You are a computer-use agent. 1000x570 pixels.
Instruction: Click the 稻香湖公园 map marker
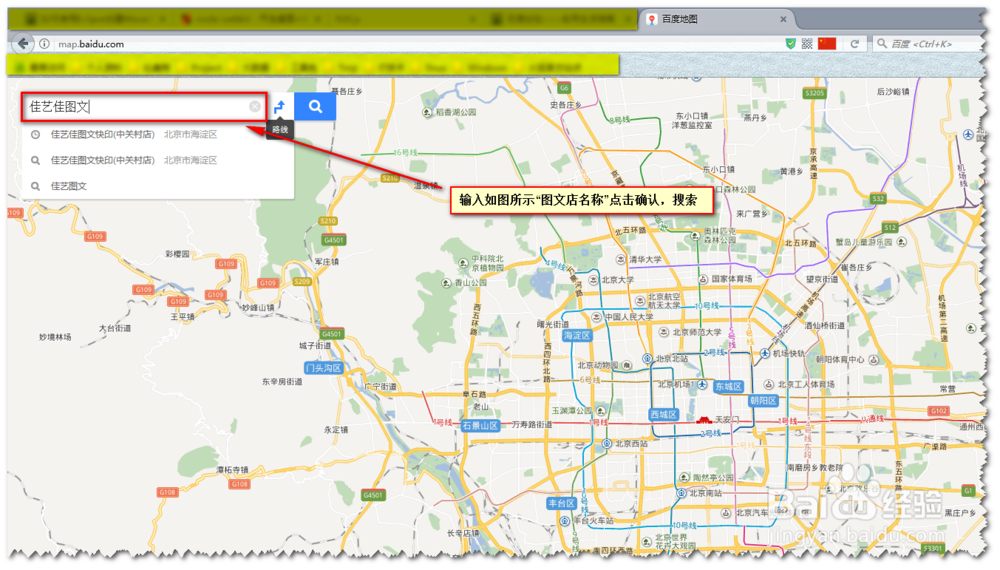[x=427, y=112]
